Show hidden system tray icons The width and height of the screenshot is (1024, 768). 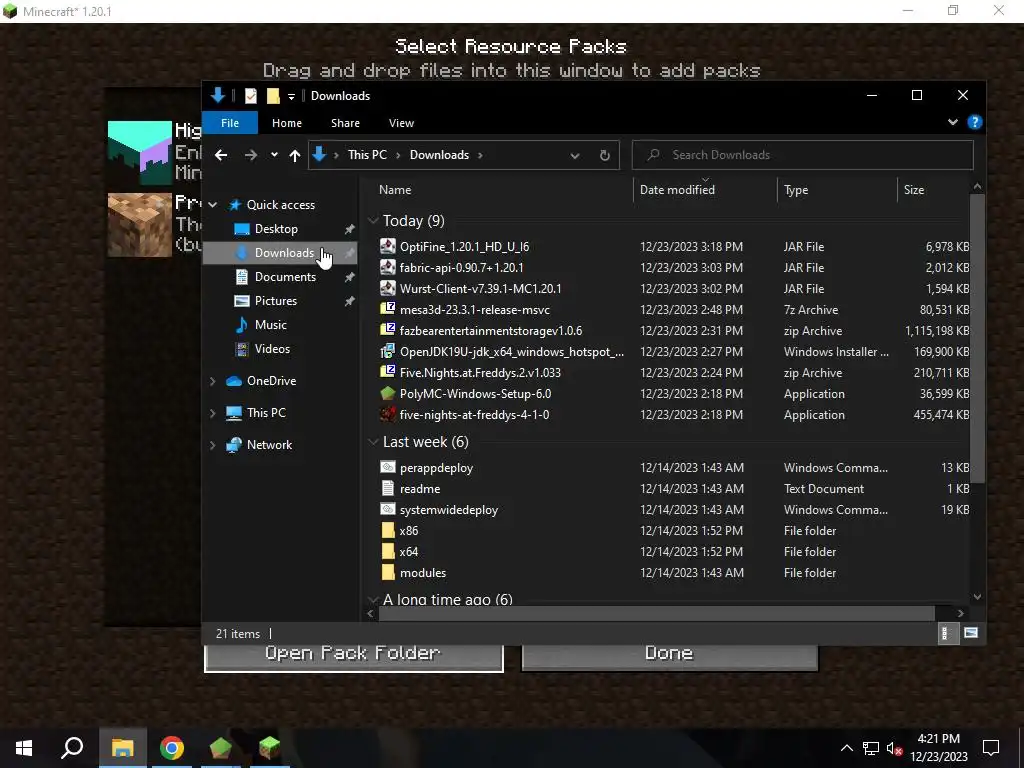tap(846, 748)
